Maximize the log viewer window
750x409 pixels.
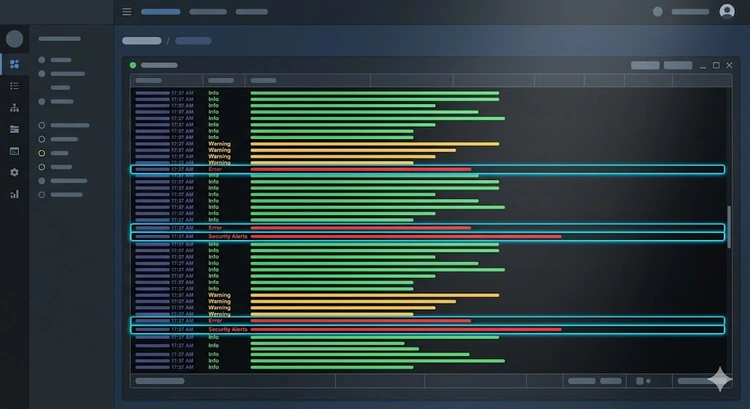716,65
